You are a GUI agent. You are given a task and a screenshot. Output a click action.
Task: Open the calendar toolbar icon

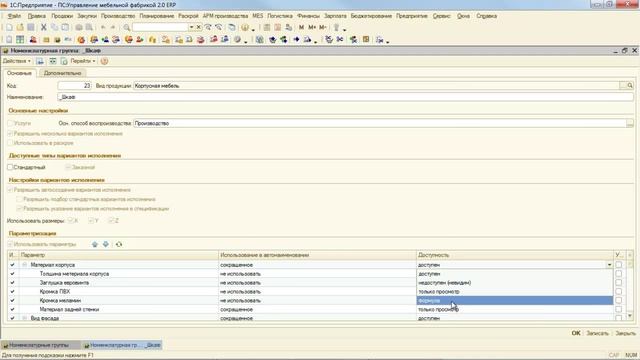click(278, 27)
